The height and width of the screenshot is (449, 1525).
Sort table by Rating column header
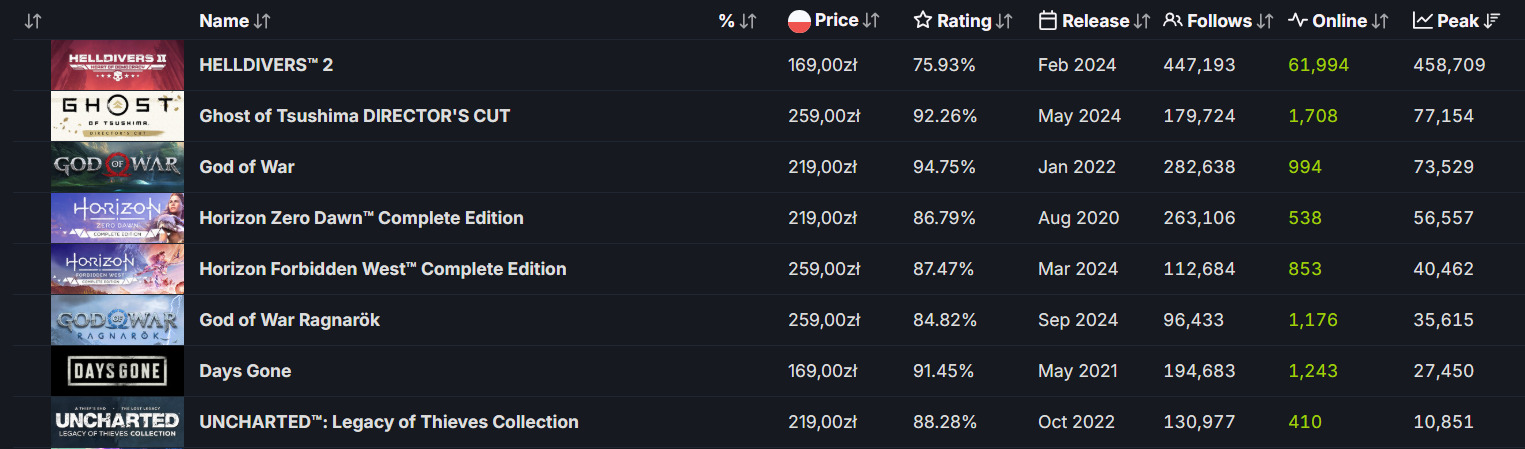[964, 20]
